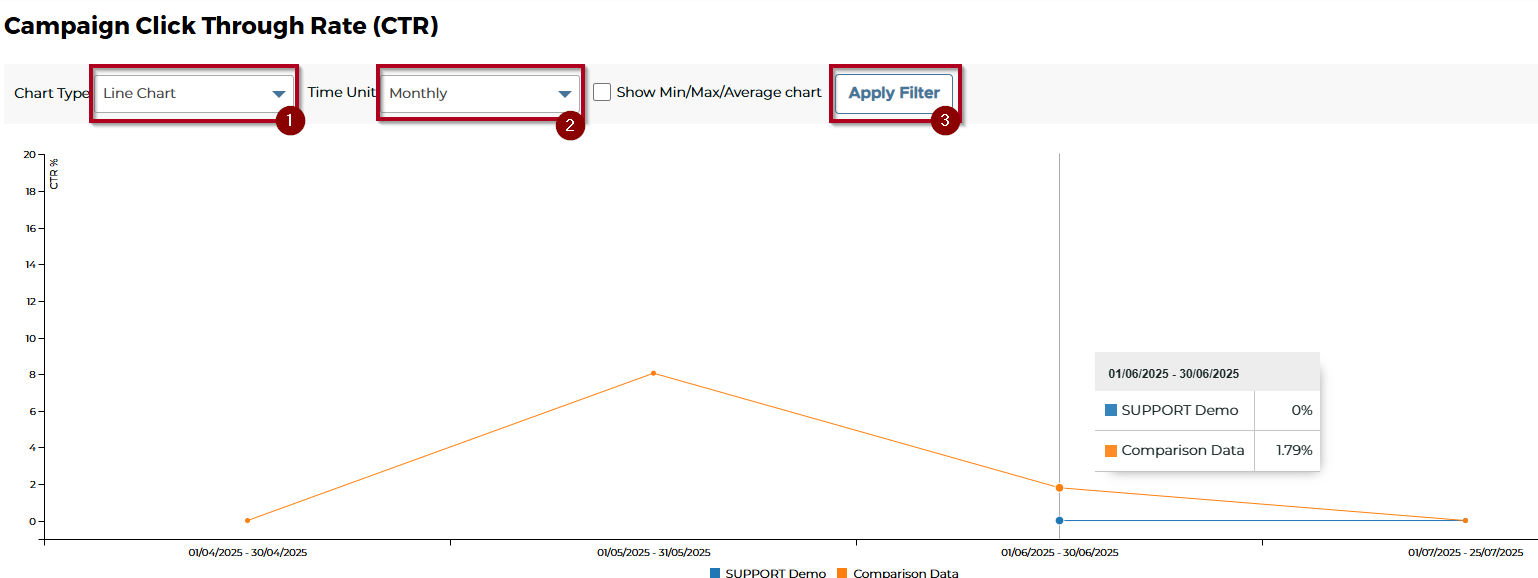The image size is (1538, 578).
Task: Open the Chart Type dropdown showing Line Chart
Action: 194,94
